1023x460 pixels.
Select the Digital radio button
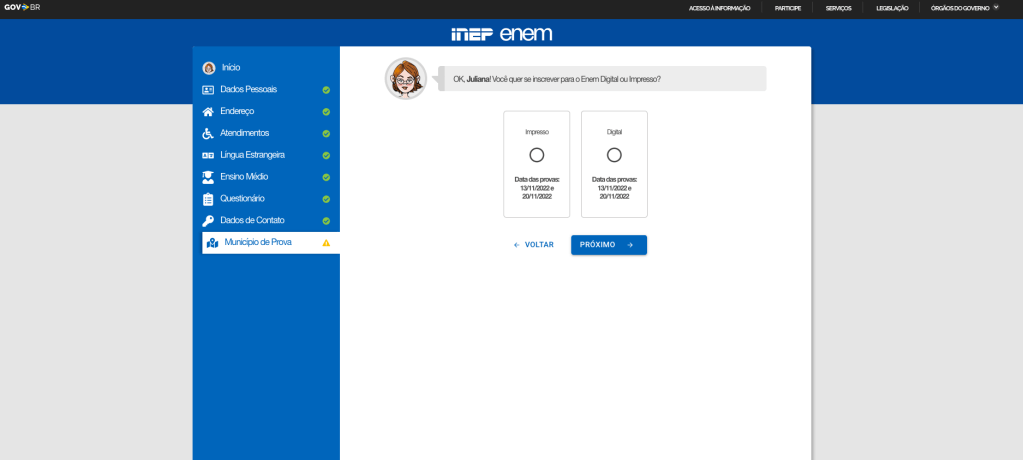[x=614, y=155]
